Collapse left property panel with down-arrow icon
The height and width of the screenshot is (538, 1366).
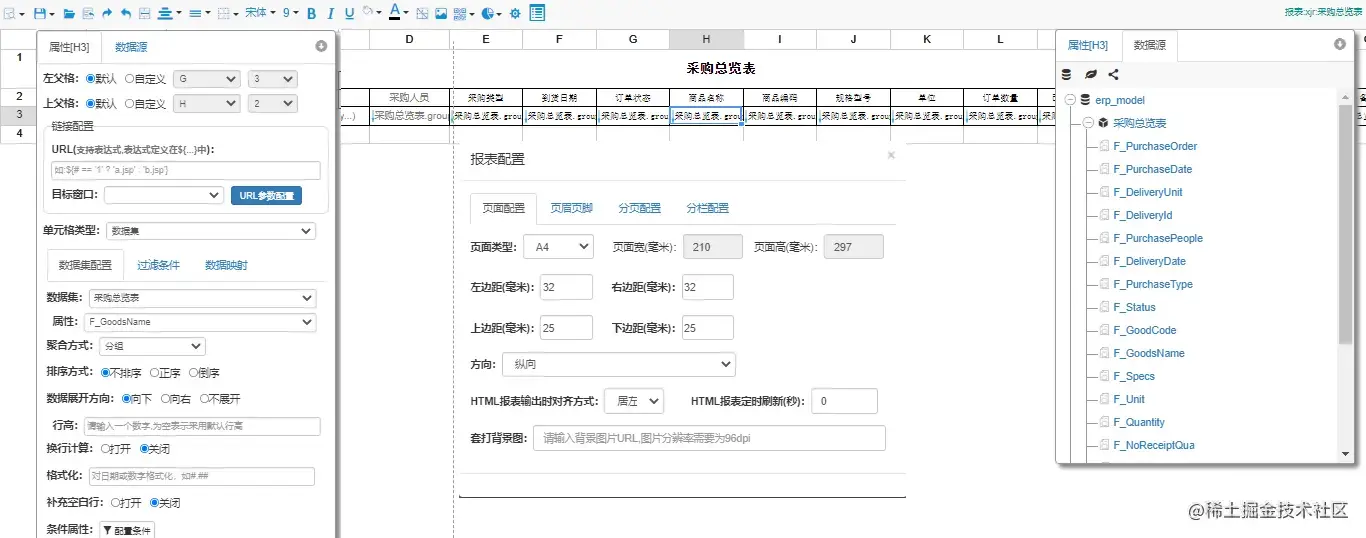[321, 46]
